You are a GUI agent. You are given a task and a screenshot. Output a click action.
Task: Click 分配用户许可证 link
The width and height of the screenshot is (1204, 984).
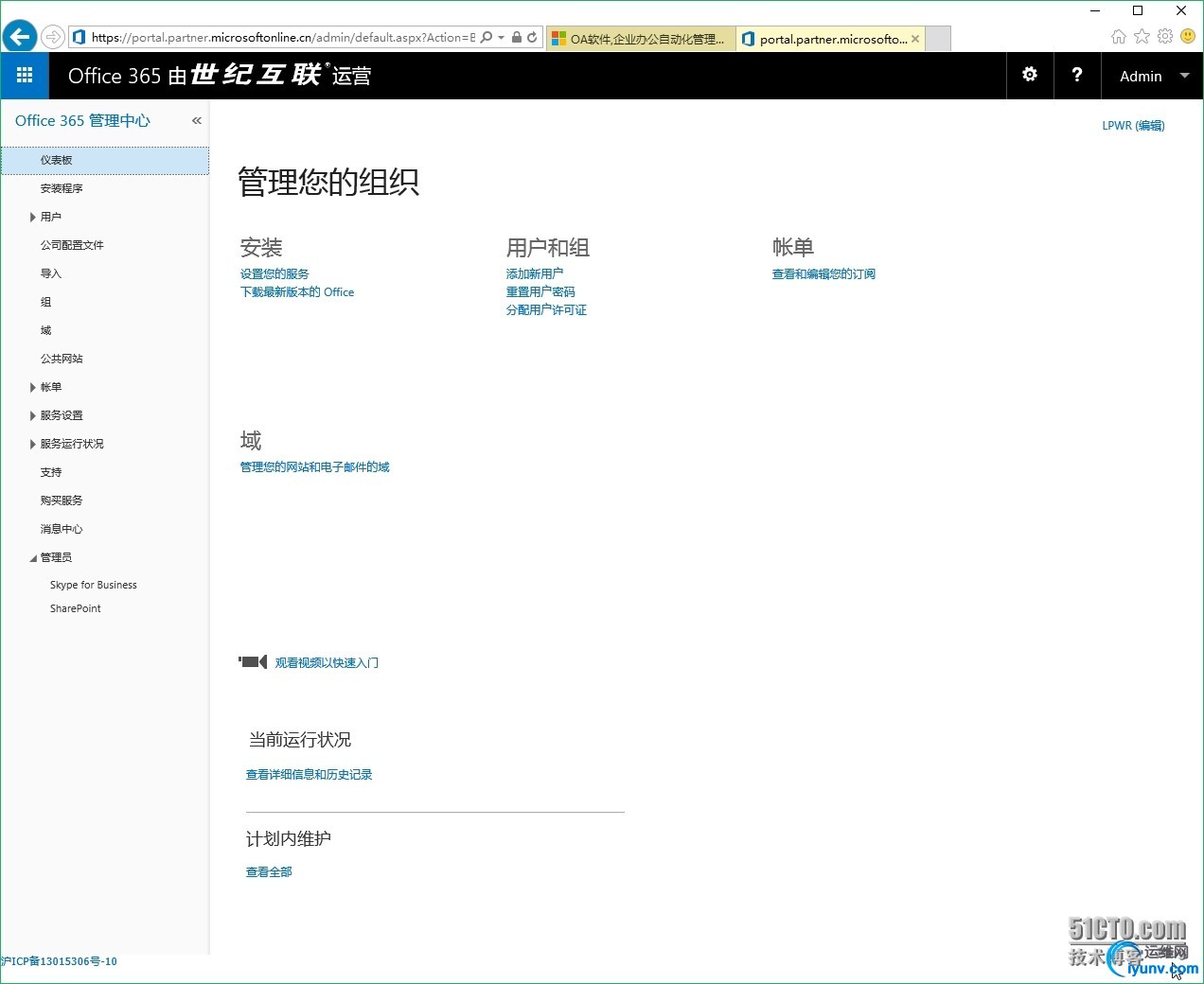click(x=546, y=309)
